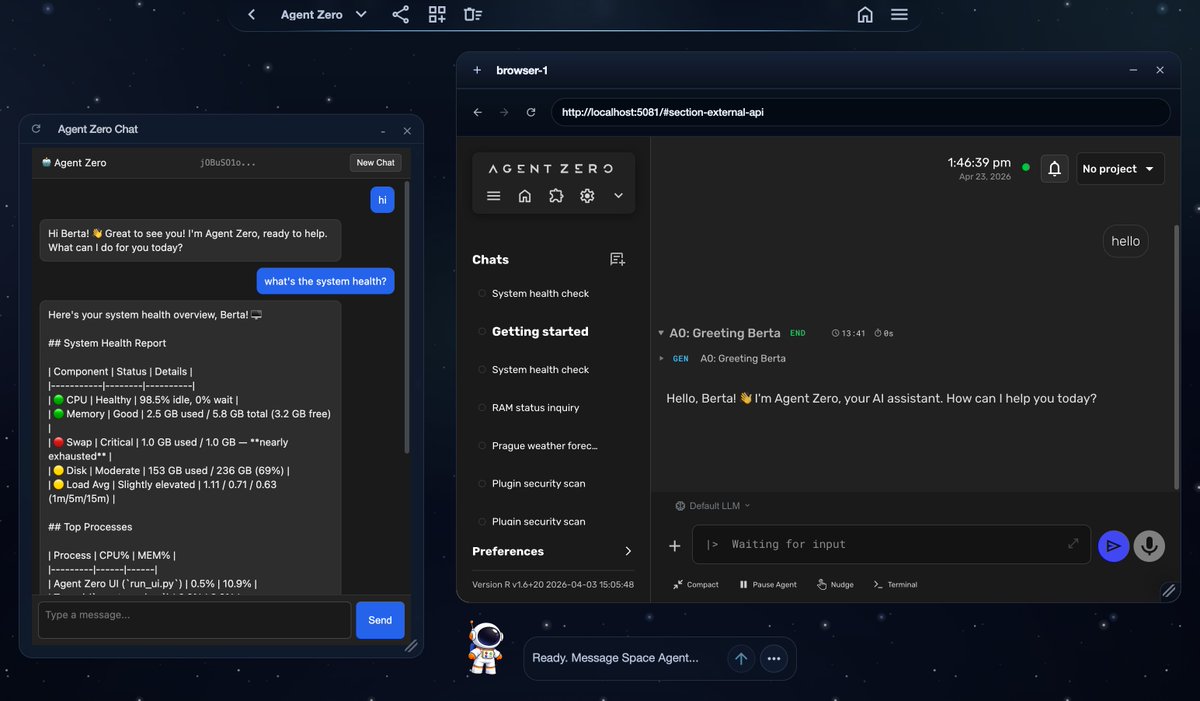Expand the Agent Zero header chevron
The height and width of the screenshot is (701, 1200).
618,196
